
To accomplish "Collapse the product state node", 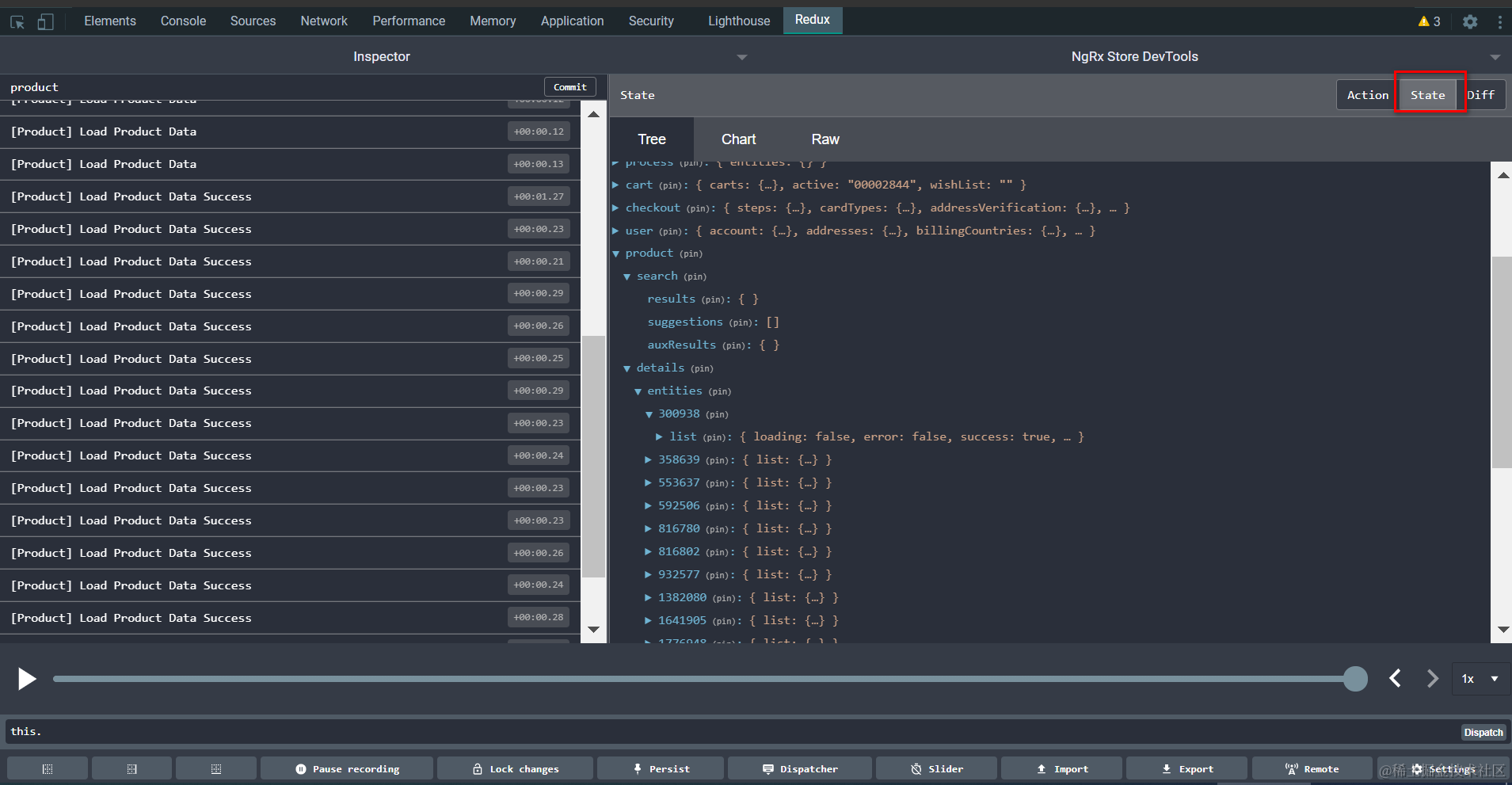I will (x=615, y=253).
